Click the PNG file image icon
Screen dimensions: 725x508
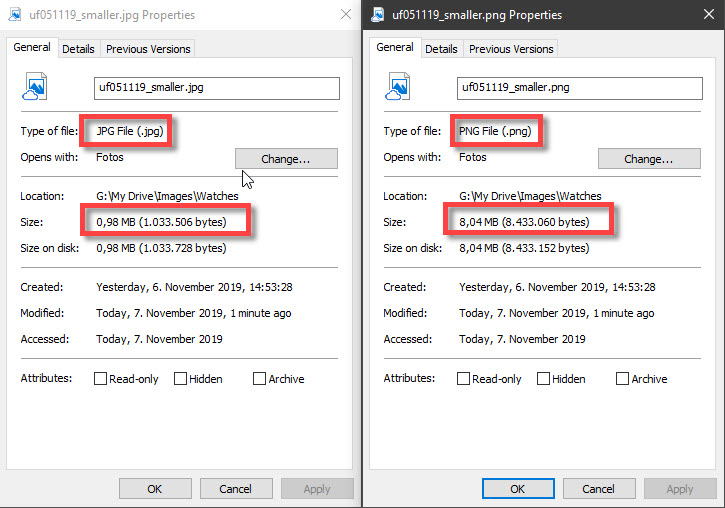[398, 88]
